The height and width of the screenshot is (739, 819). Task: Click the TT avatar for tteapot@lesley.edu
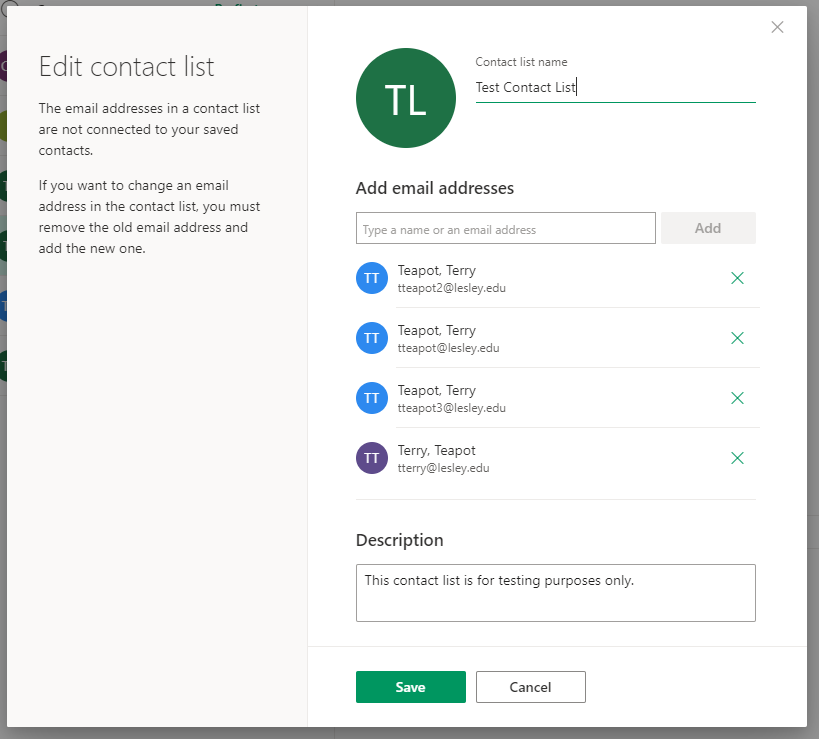coord(372,338)
